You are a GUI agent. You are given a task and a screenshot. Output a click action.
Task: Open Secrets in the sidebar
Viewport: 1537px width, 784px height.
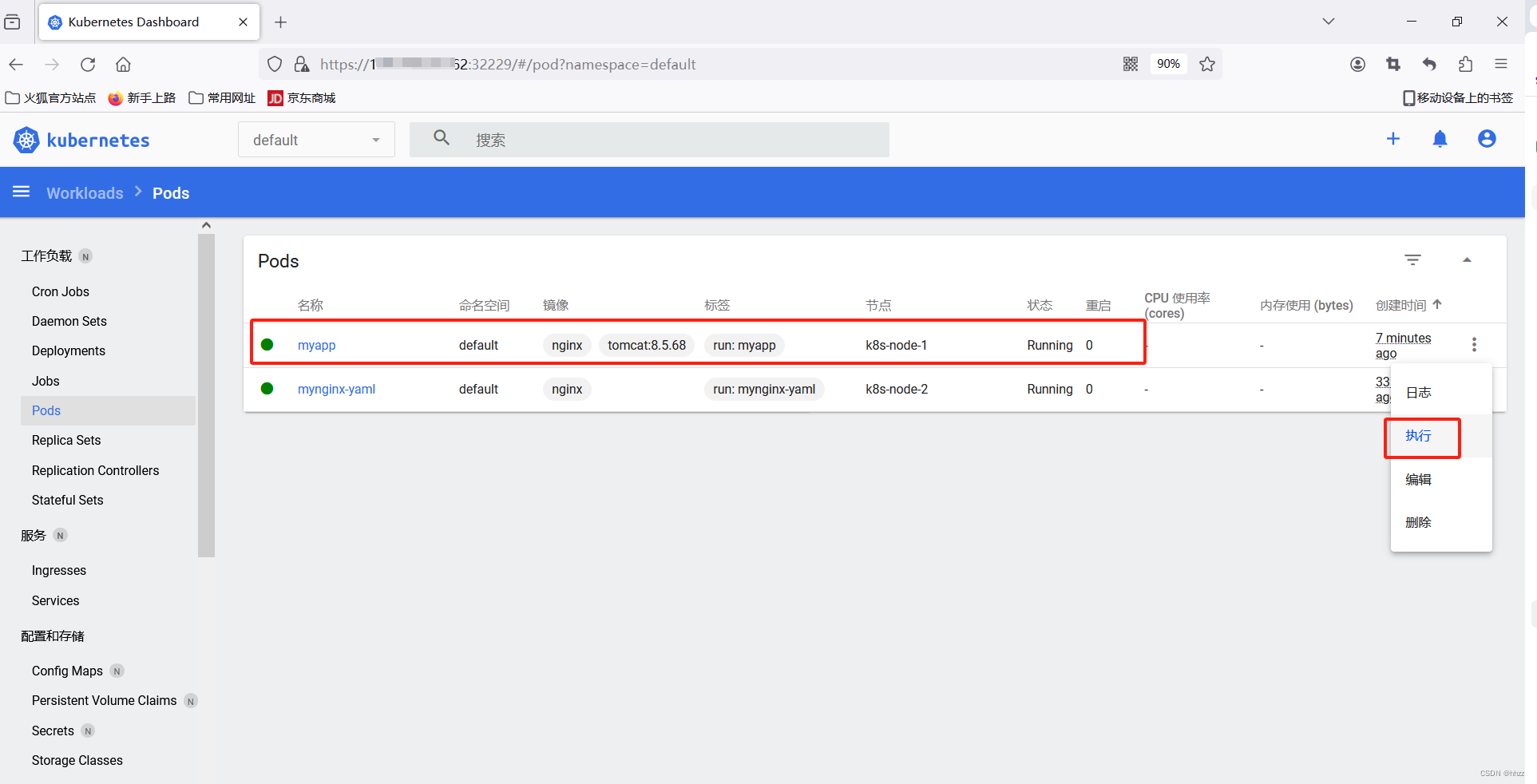pyautogui.click(x=53, y=731)
